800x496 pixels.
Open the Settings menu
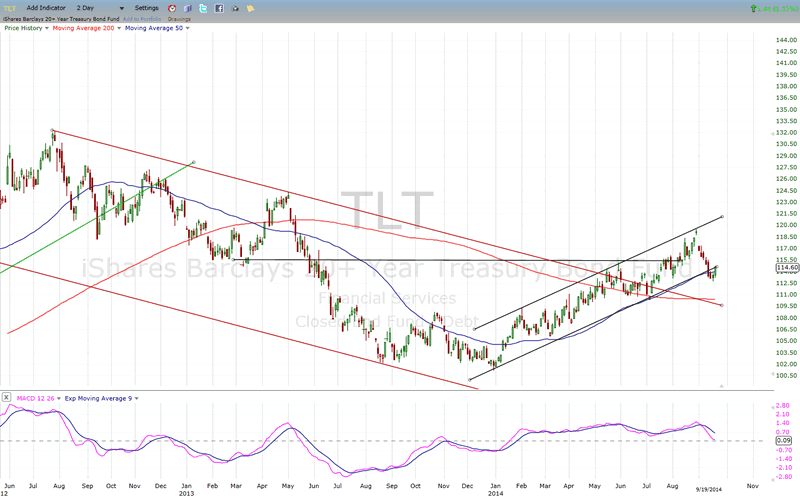coord(146,7)
